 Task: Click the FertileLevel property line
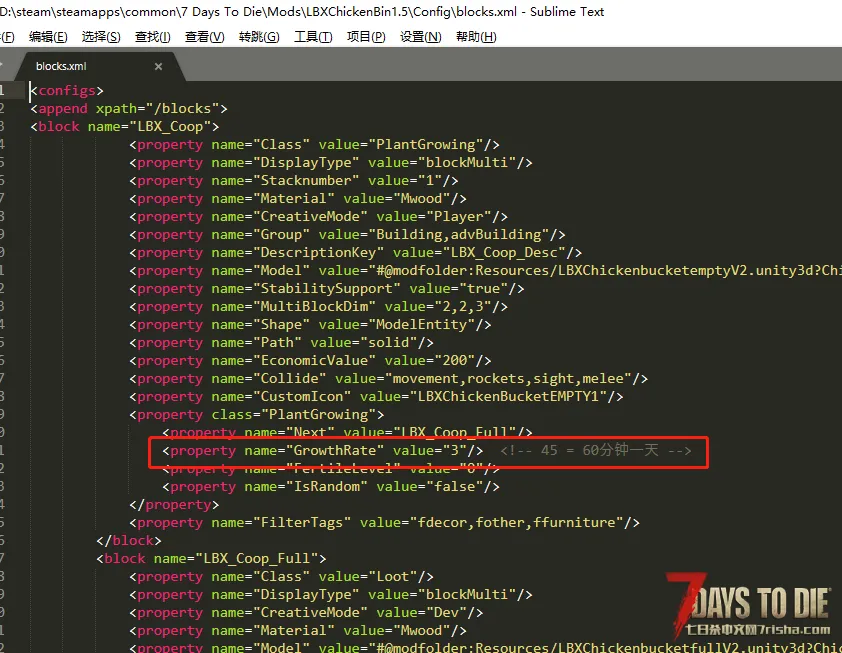331,469
